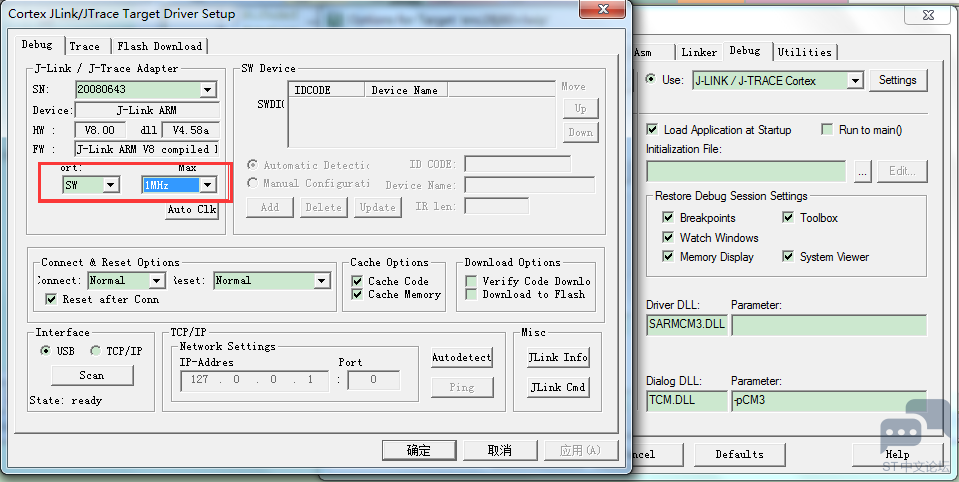Switch to the Trace tab
The image size is (959, 482).
[85, 46]
